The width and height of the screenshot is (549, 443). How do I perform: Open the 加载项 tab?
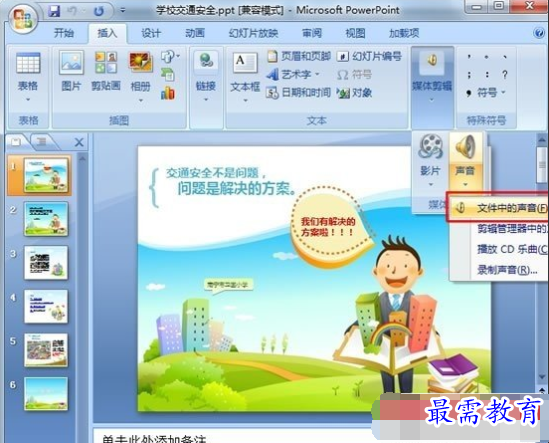(x=404, y=33)
